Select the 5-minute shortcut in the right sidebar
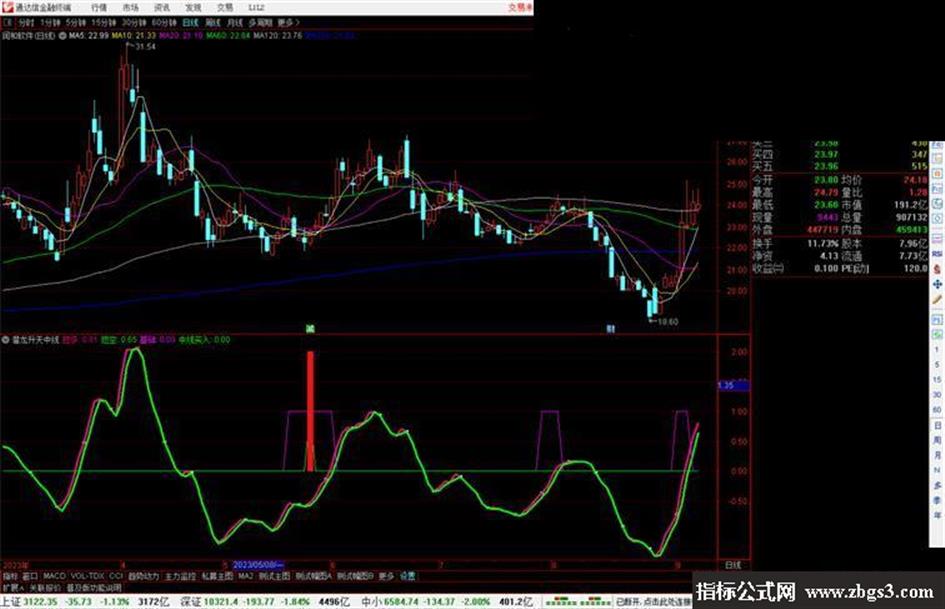Viewport: 945px width, 609px height. point(937,365)
